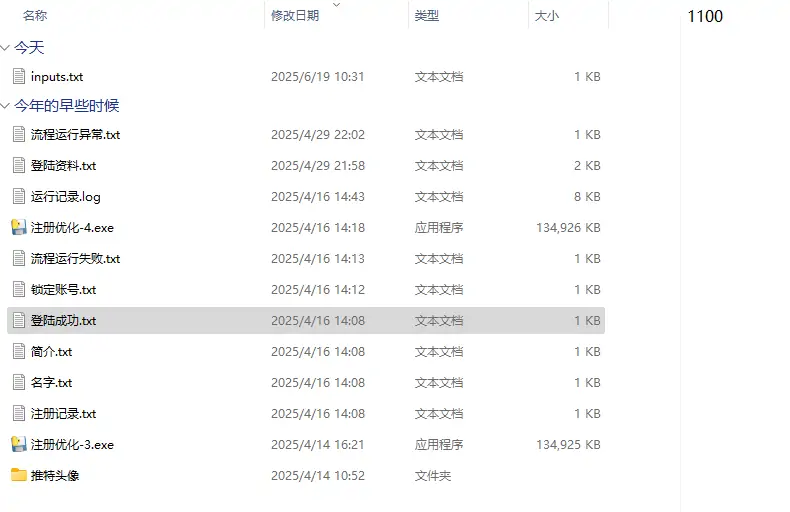
Task: Select the file name 流程运行失败.txt
Action: pyautogui.click(x=76, y=259)
